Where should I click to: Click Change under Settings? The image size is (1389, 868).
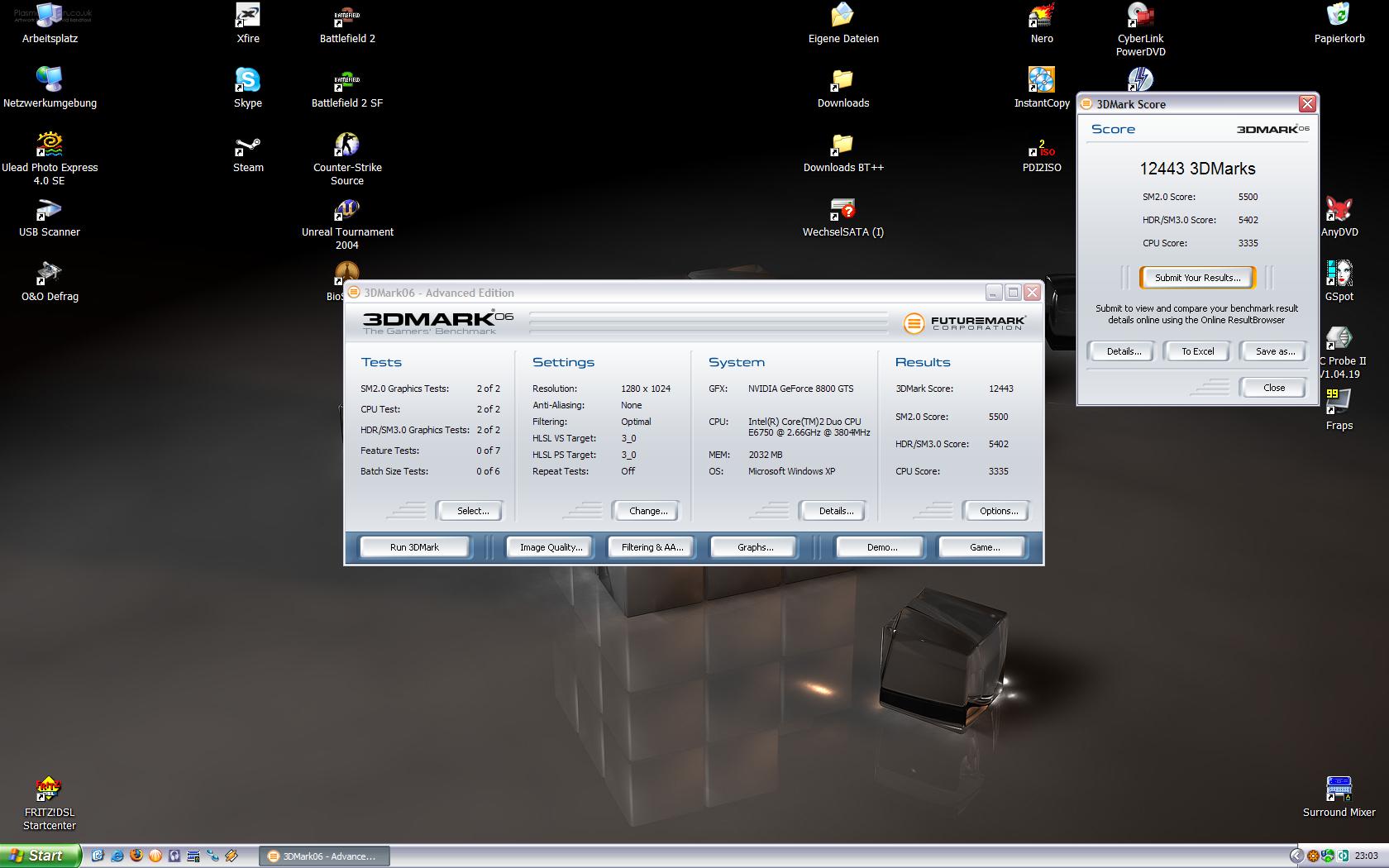pos(648,511)
